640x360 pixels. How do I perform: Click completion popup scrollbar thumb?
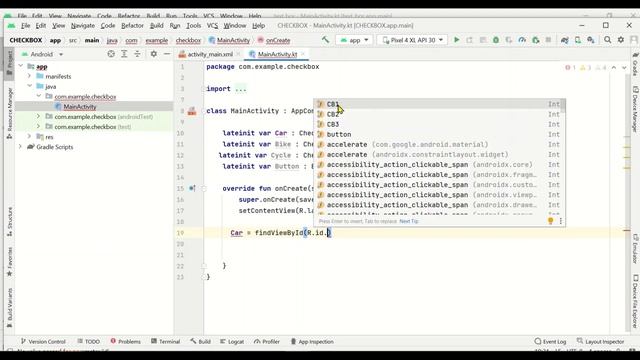pos(563,107)
